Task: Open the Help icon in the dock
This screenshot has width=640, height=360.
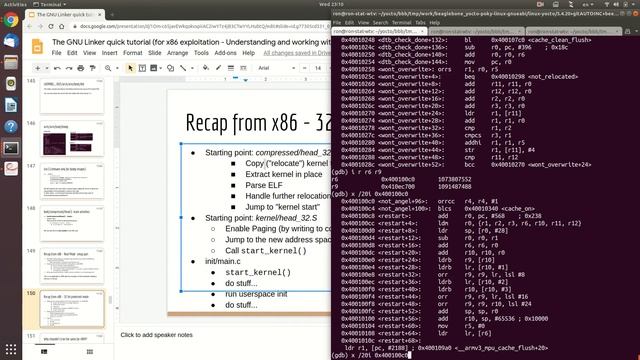Action: 11,127
